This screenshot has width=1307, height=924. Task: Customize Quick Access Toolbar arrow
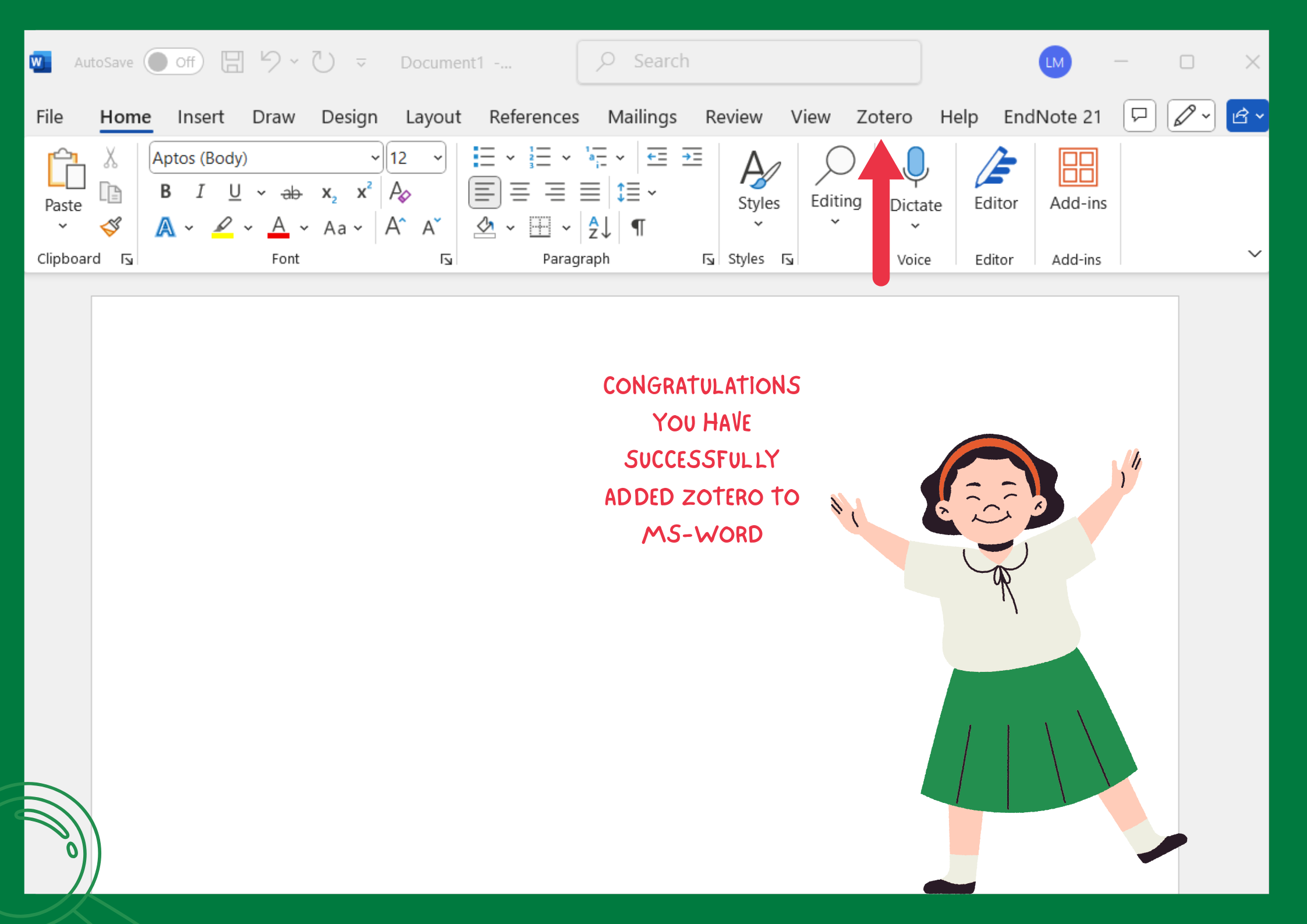point(361,62)
